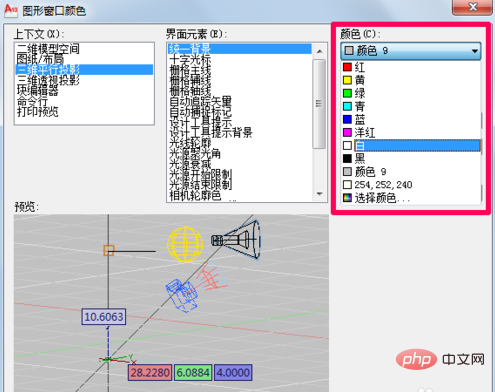
Task: Select the red color option 红
Action: (x=411, y=67)
